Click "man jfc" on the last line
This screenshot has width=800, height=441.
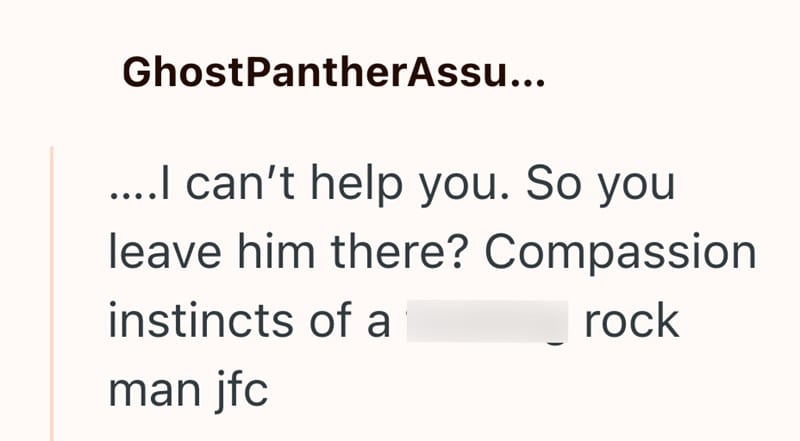click(188, 391)
